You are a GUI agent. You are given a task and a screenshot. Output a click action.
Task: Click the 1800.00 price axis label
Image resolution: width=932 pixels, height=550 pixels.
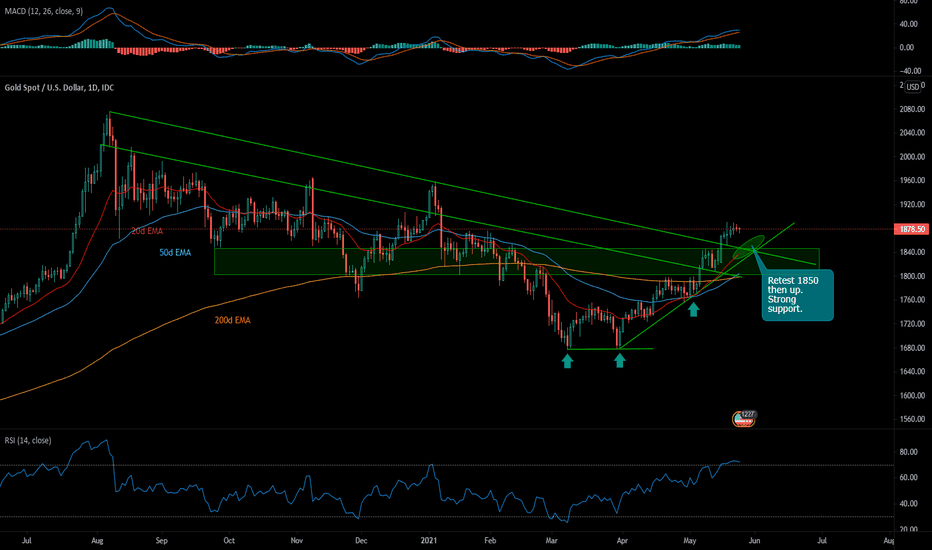pos(912,276)
